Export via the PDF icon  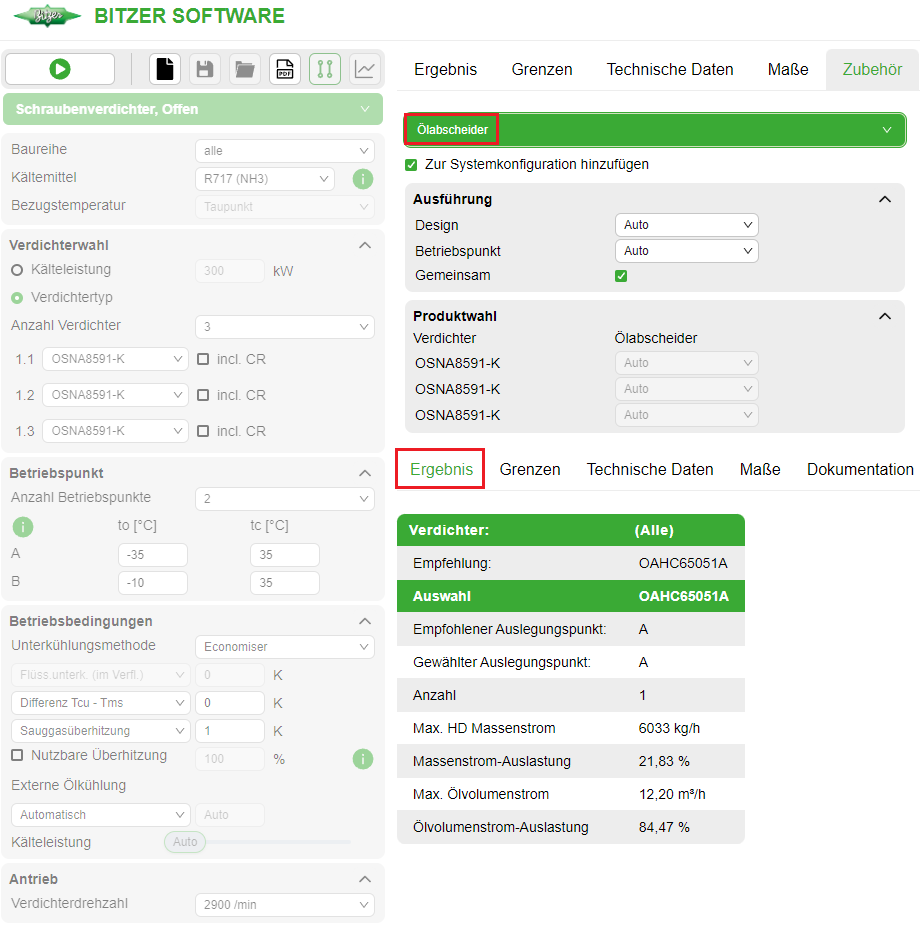pos(285,69)
